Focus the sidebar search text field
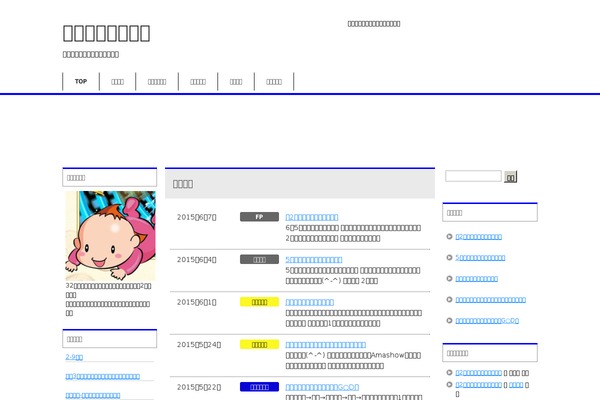This screenshot has height=400, width=600. click(473, 176)
